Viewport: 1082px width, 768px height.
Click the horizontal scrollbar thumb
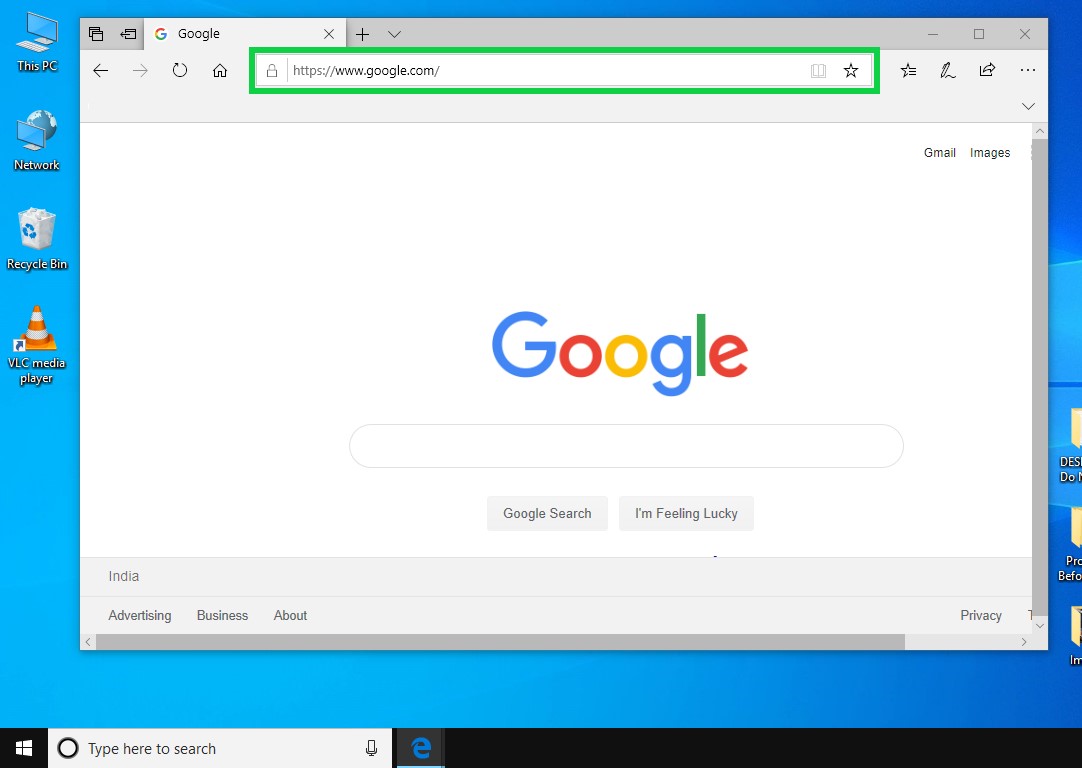pyautogui.click(x=500, y=642)
